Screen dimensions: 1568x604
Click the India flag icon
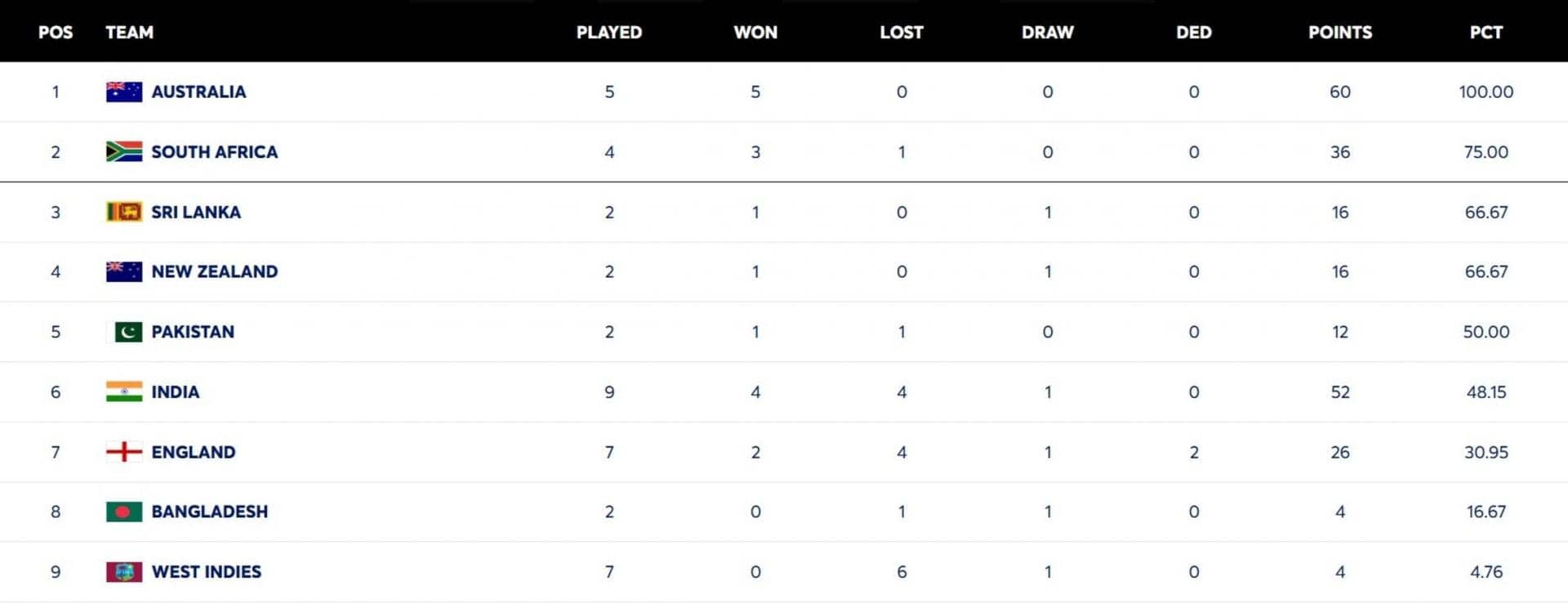tap(124, 392)
